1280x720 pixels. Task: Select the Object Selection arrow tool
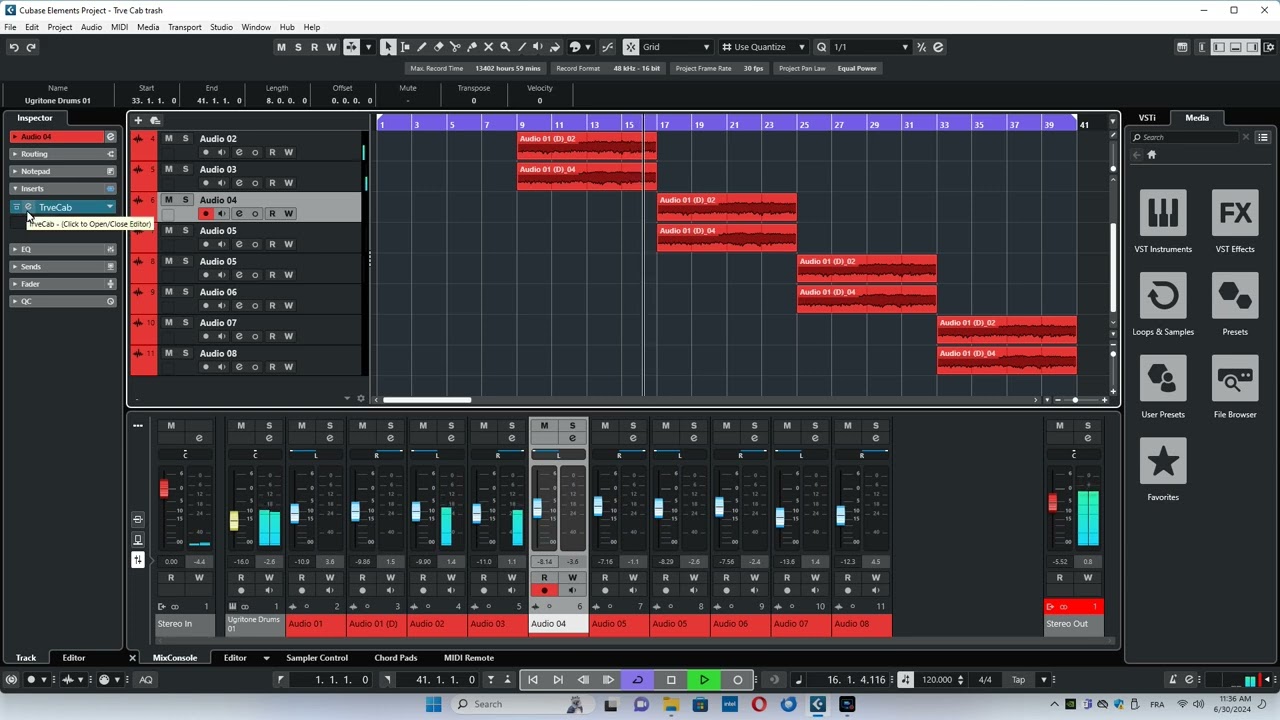pos(388,47)
